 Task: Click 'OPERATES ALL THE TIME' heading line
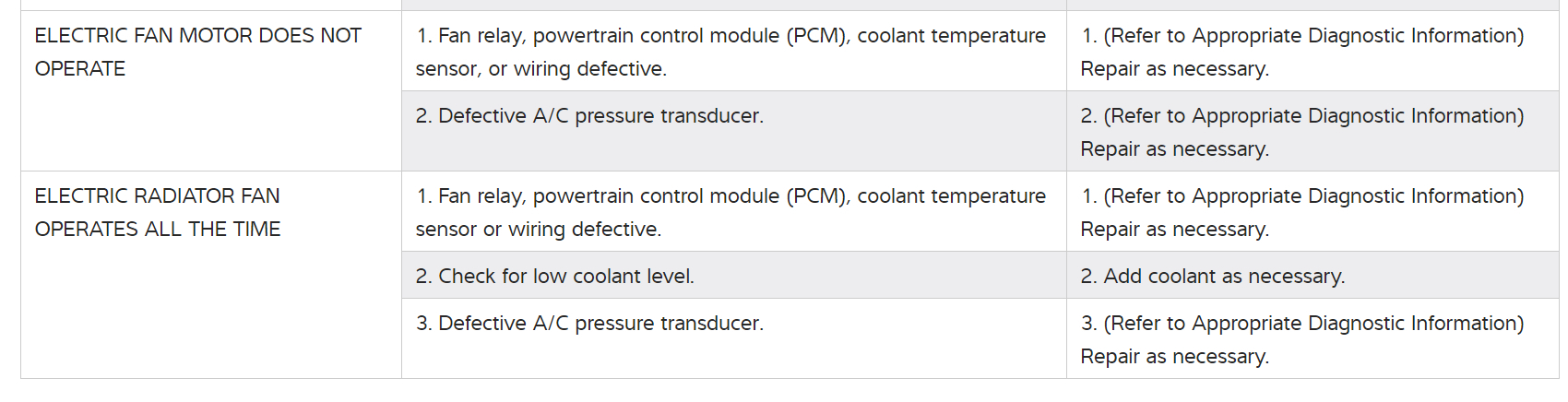[158, 230]
